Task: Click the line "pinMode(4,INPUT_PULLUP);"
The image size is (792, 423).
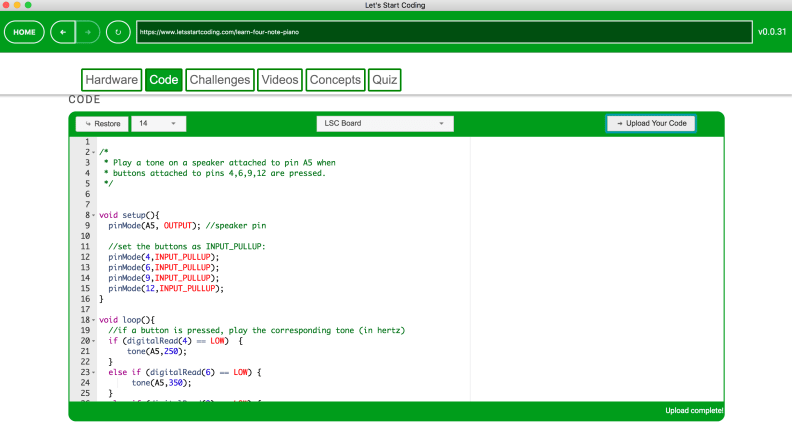Action: point(164,257)
